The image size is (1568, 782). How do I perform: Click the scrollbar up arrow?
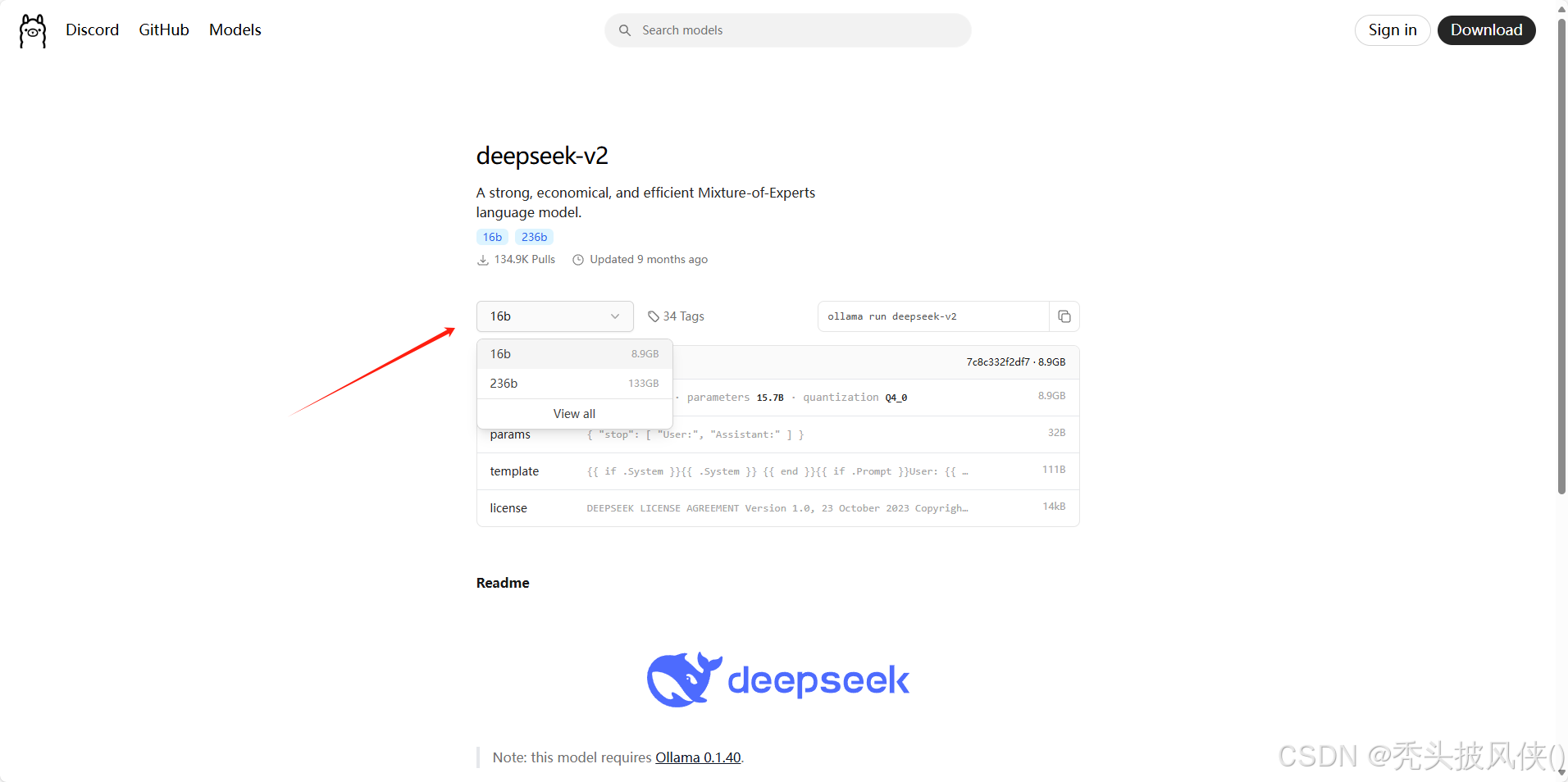pyautogui.click(x=1561, y=8)
